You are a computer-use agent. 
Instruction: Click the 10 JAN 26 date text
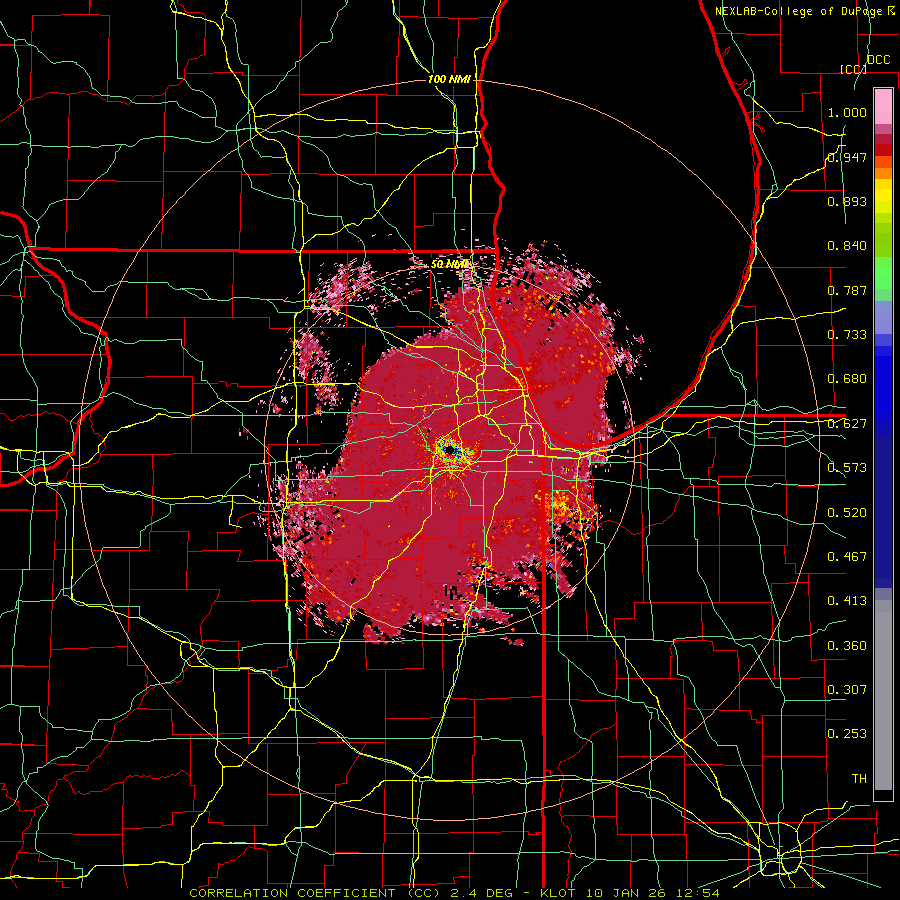[626, 893]
